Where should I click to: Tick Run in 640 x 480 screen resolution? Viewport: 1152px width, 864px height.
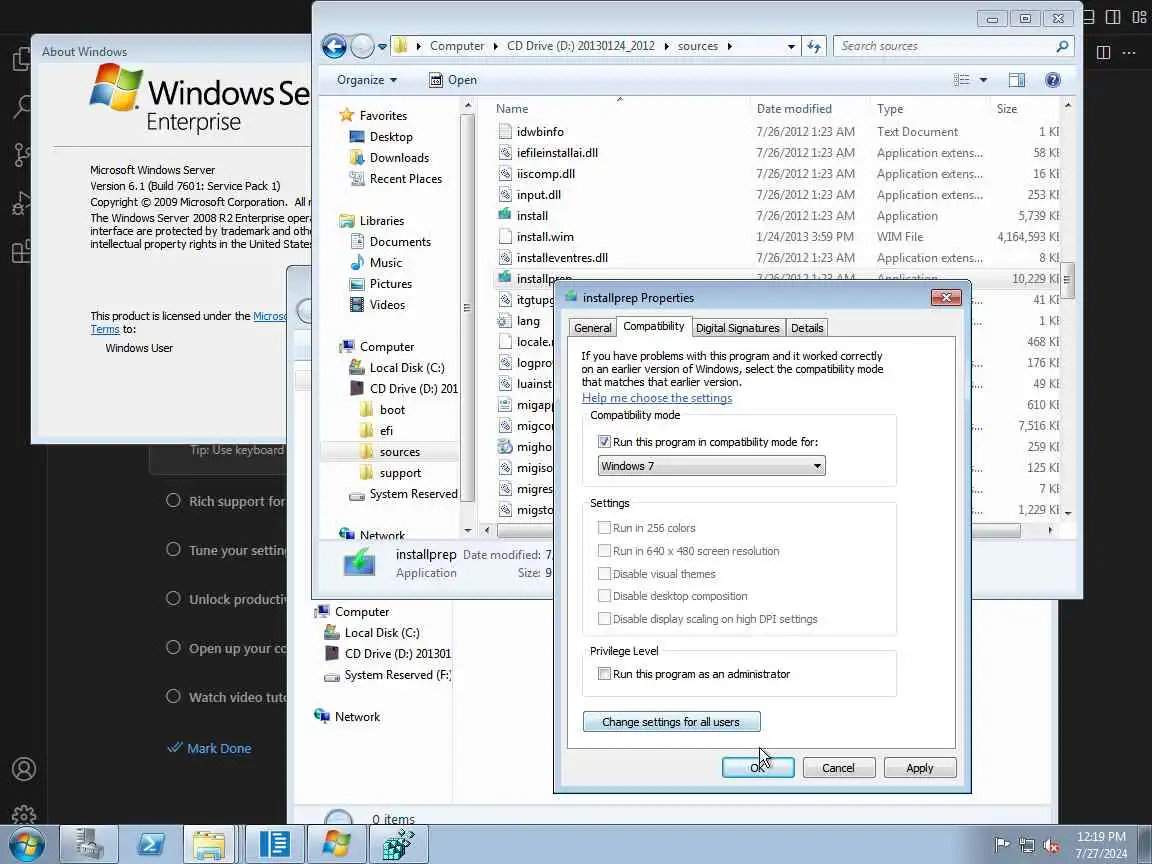604,550
